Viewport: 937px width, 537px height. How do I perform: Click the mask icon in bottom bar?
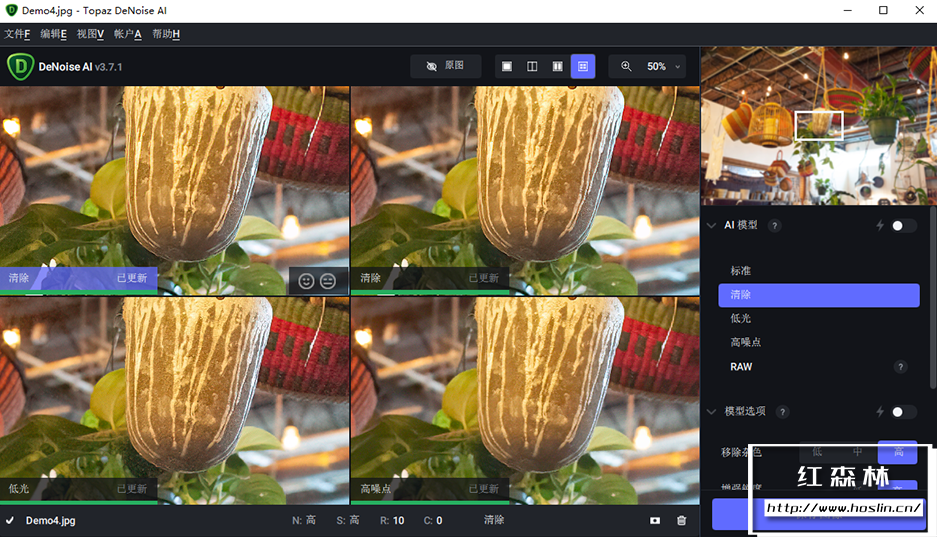tap(655, 520)
